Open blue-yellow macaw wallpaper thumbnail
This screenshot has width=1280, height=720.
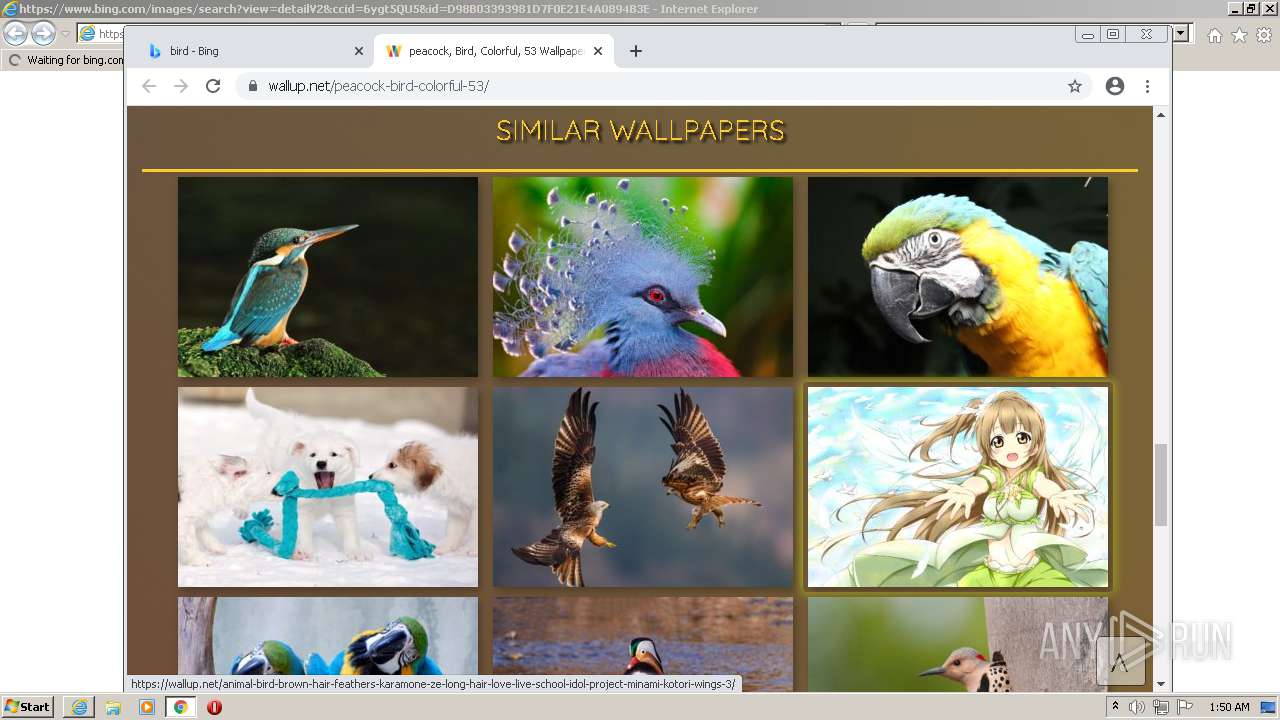(958, 277)
